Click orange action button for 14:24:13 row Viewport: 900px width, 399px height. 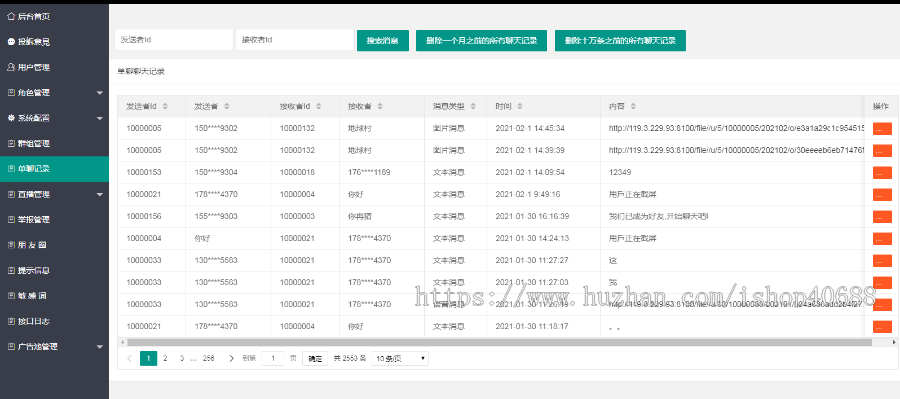pos(882,238)
